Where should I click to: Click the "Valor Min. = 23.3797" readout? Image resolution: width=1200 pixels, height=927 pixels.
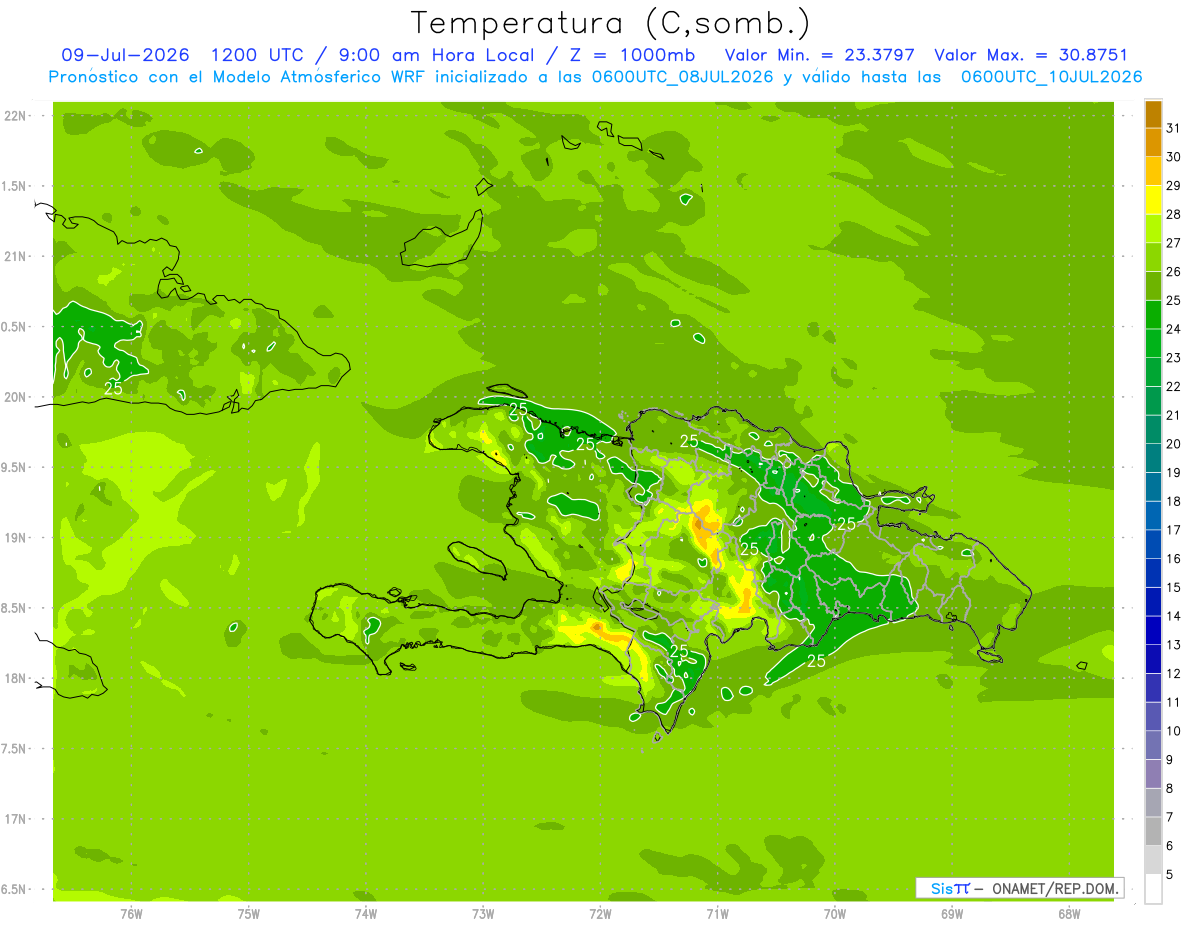click(820, 55)
